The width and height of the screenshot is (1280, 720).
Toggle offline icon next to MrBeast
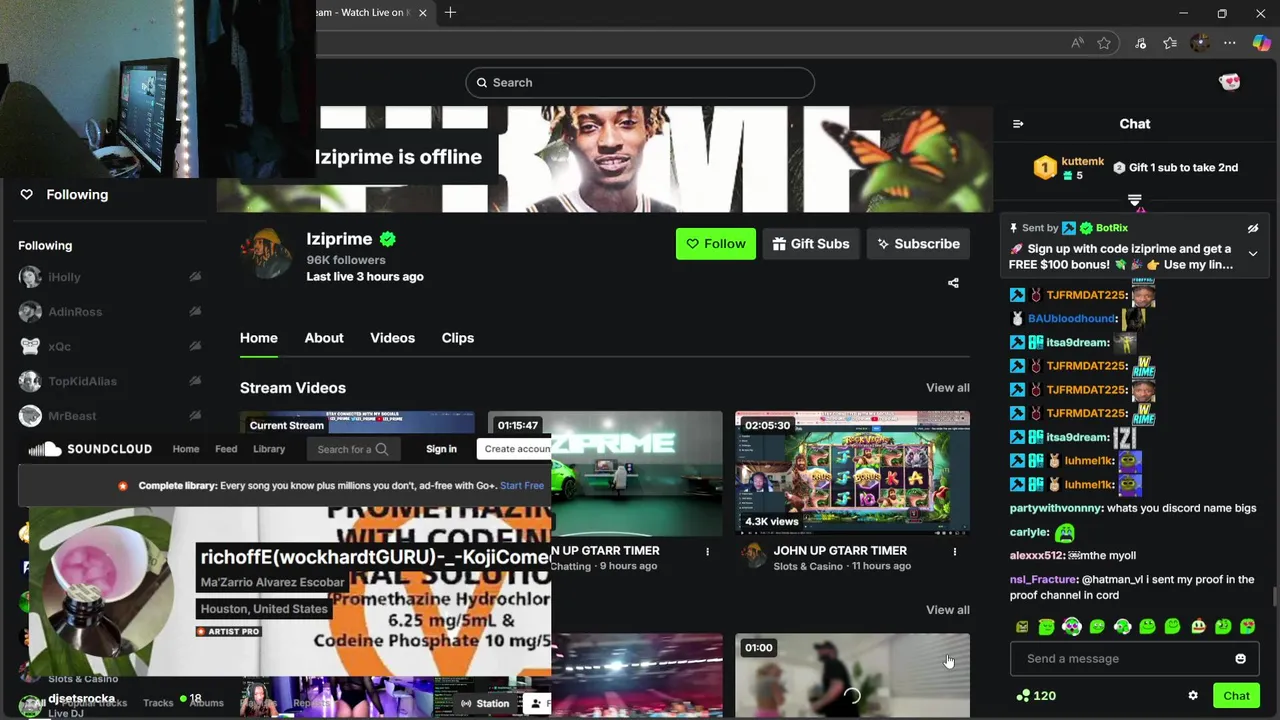[x=195, y=416]
